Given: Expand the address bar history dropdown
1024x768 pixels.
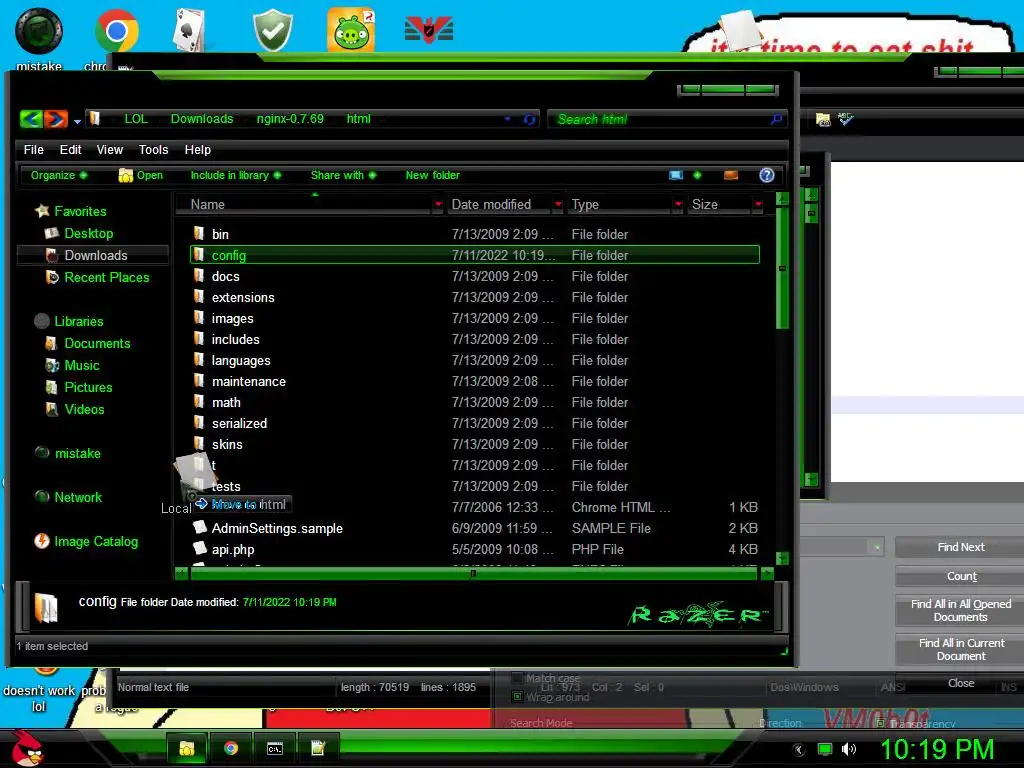Looking at the screenshot, I should (x=507, y=120).
